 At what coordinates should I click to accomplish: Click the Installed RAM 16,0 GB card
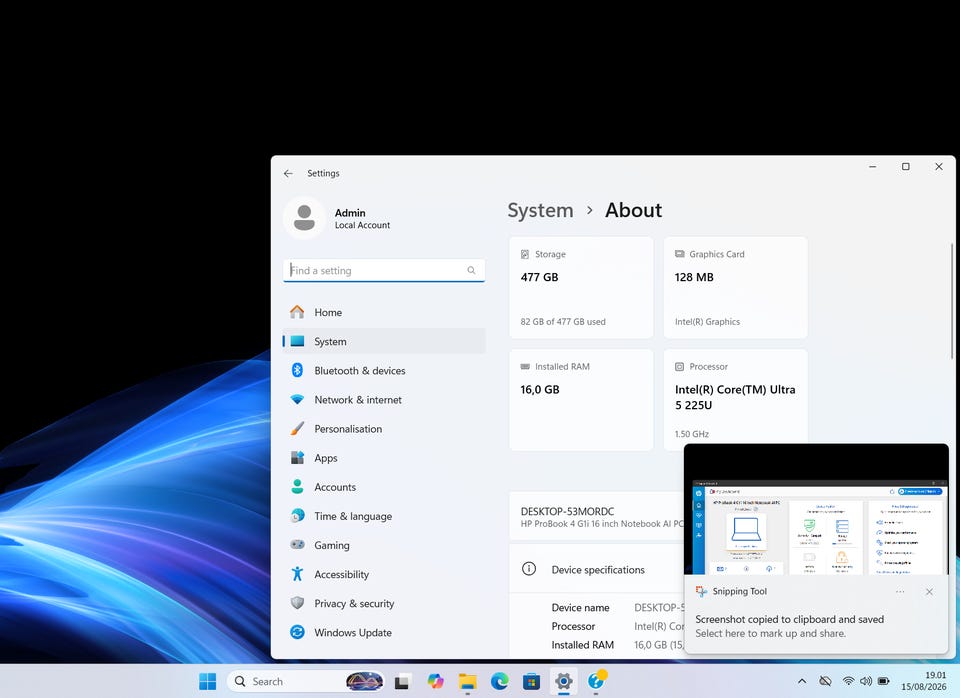[581, 400]
